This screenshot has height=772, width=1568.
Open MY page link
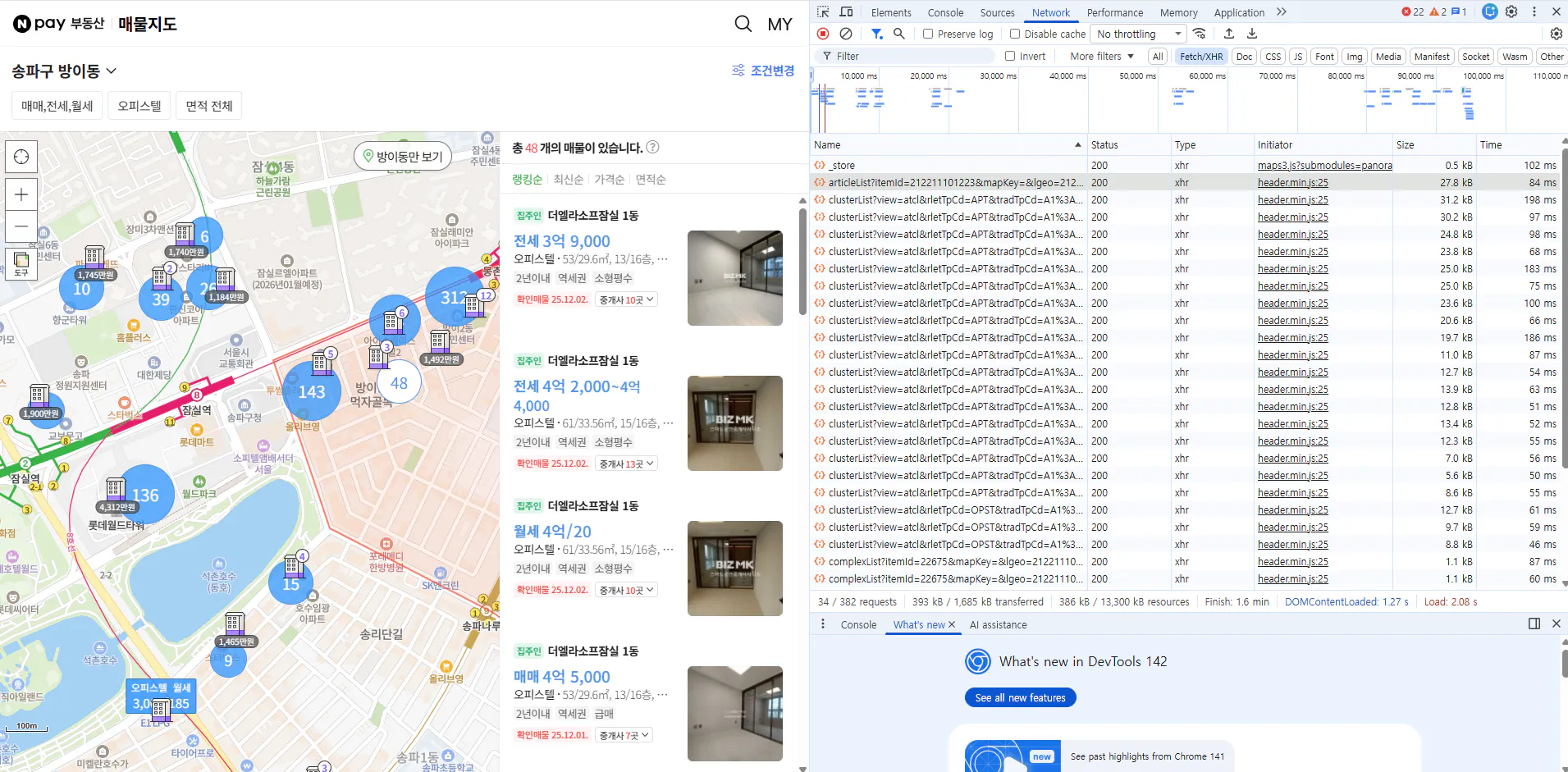(779, 24)
